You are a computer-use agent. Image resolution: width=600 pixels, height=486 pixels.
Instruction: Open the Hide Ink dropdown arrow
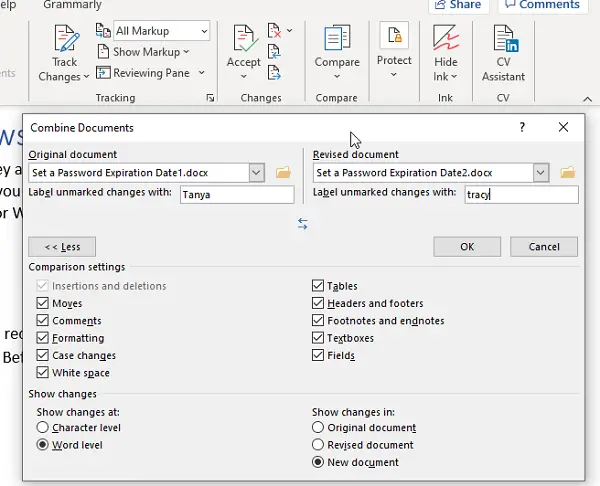454,77
